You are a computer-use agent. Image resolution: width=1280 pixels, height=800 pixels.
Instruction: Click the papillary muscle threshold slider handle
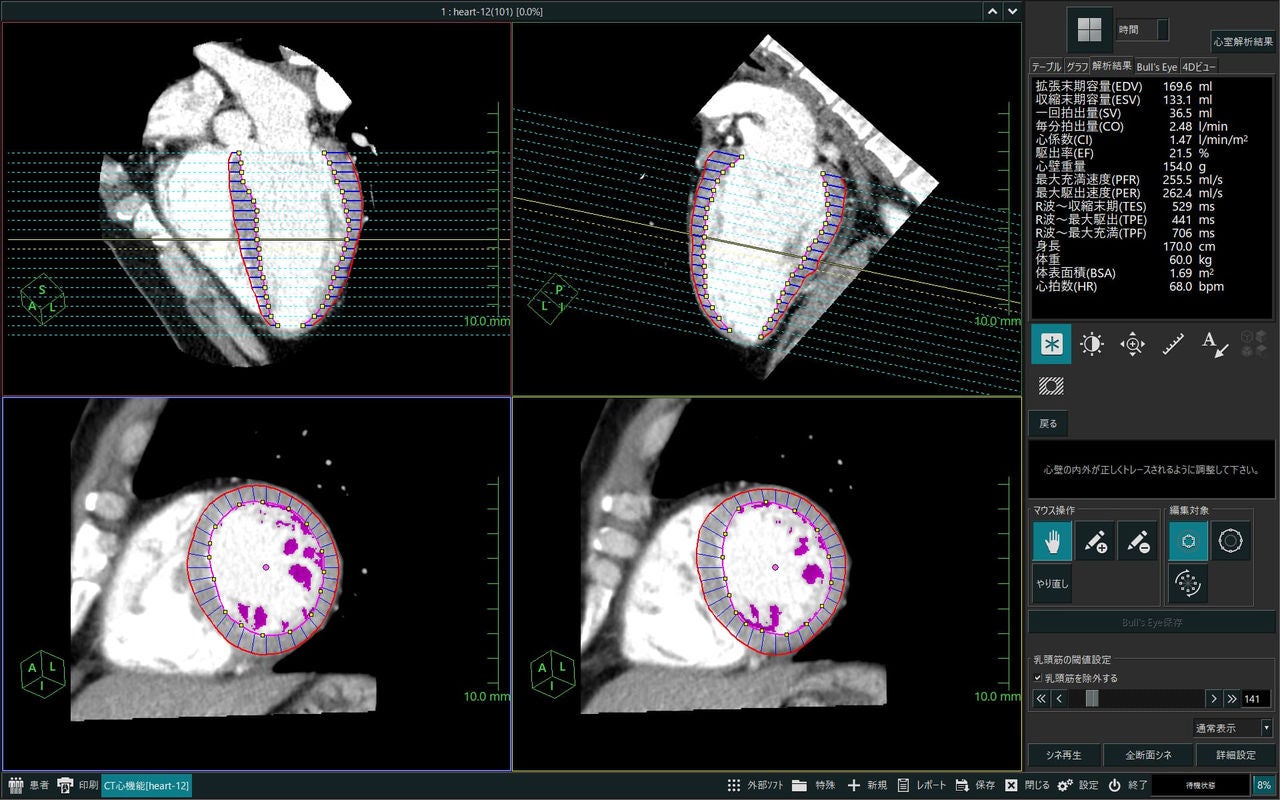1092,699
